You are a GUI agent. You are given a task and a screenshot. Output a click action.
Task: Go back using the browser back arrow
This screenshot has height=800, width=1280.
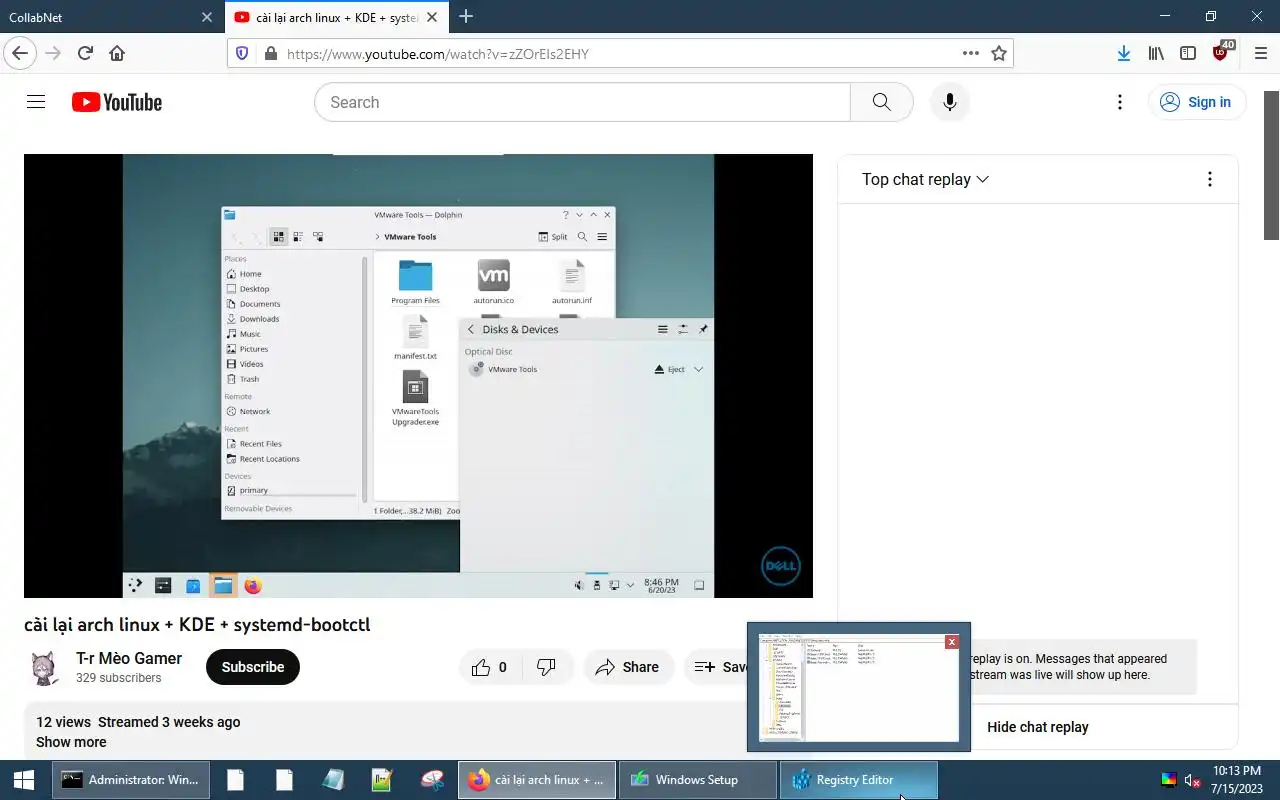20,53
